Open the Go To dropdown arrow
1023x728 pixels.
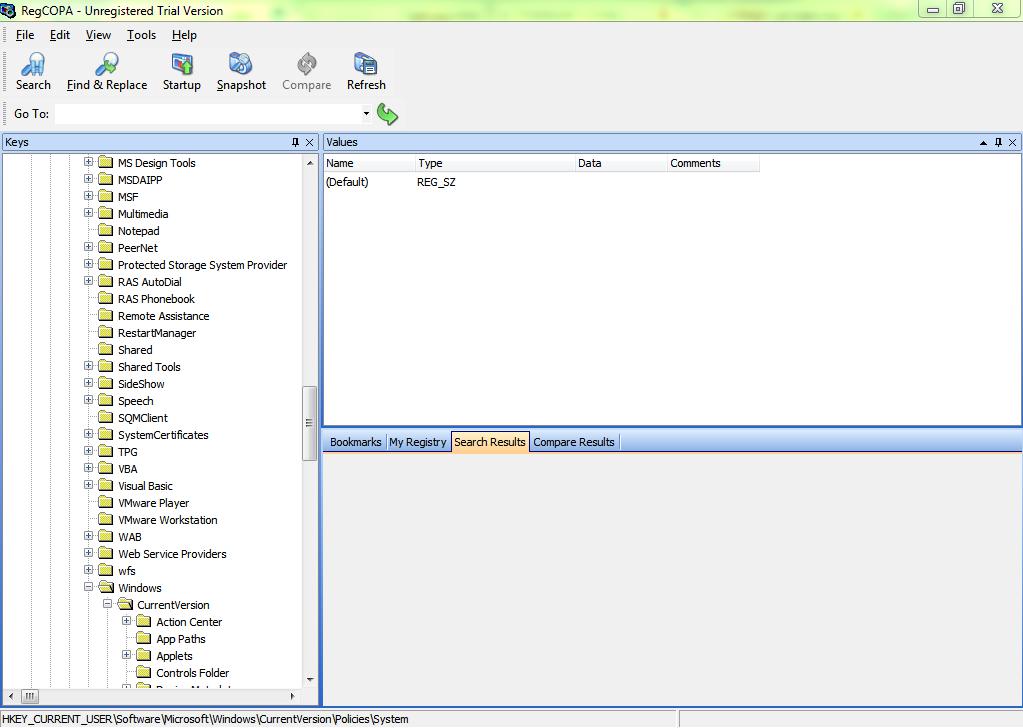point(366,114)
